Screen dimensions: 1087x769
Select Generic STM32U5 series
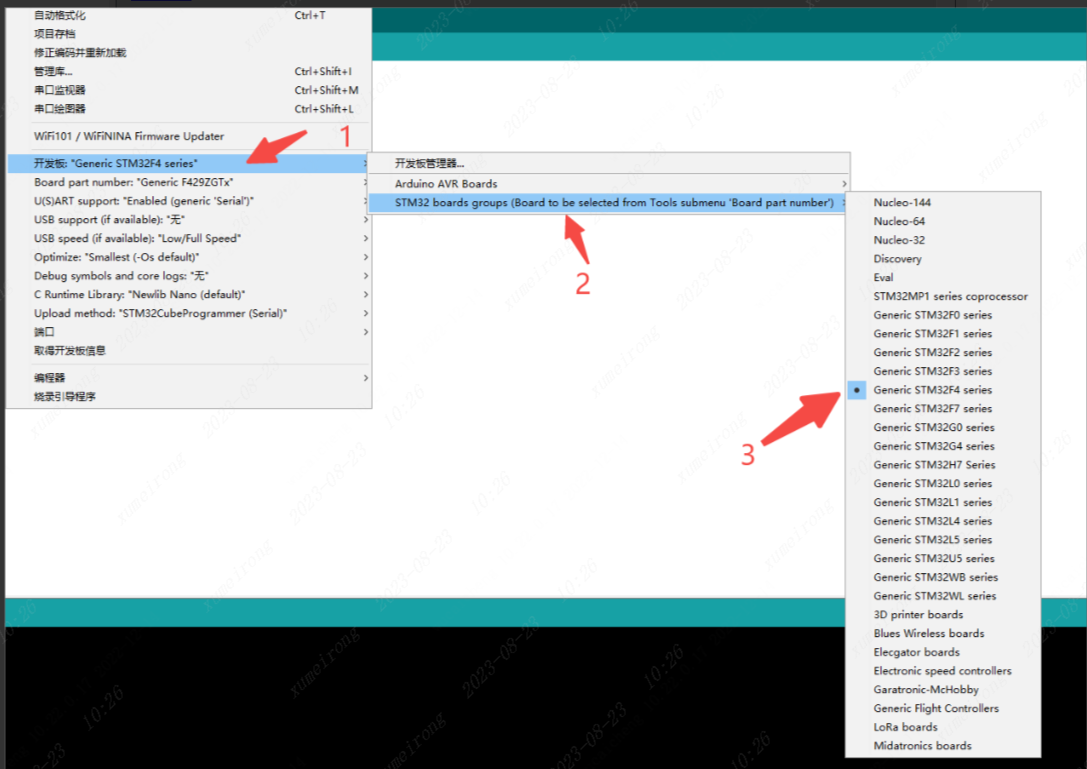[943, 558]
